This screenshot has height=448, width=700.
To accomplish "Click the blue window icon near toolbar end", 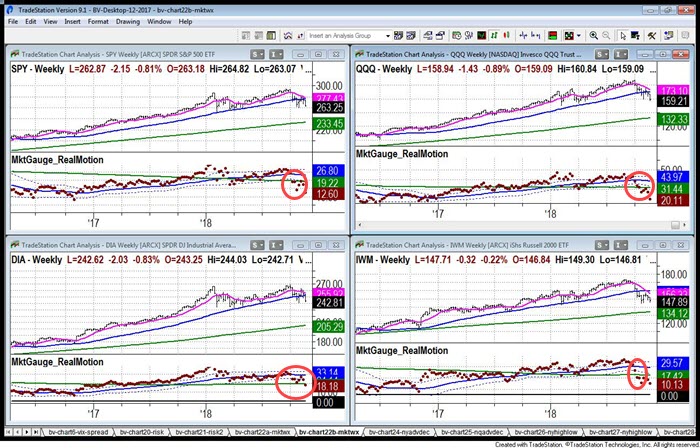I will (x=668, y=36).
